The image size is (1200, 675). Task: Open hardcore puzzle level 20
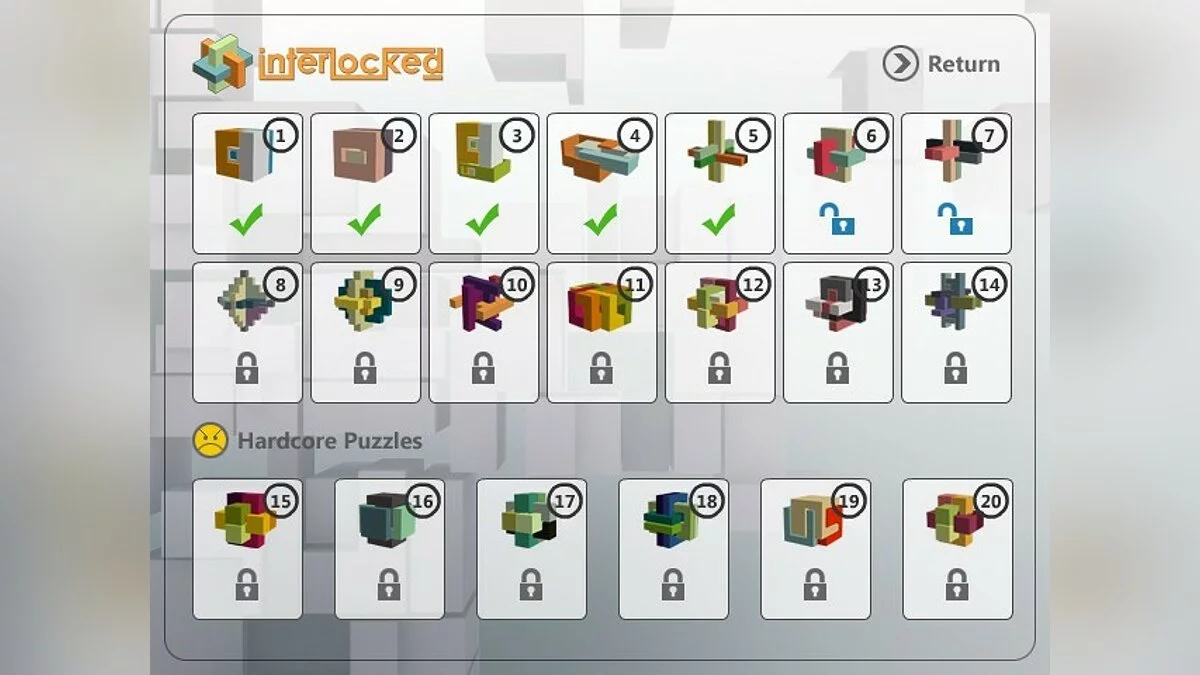958,549
